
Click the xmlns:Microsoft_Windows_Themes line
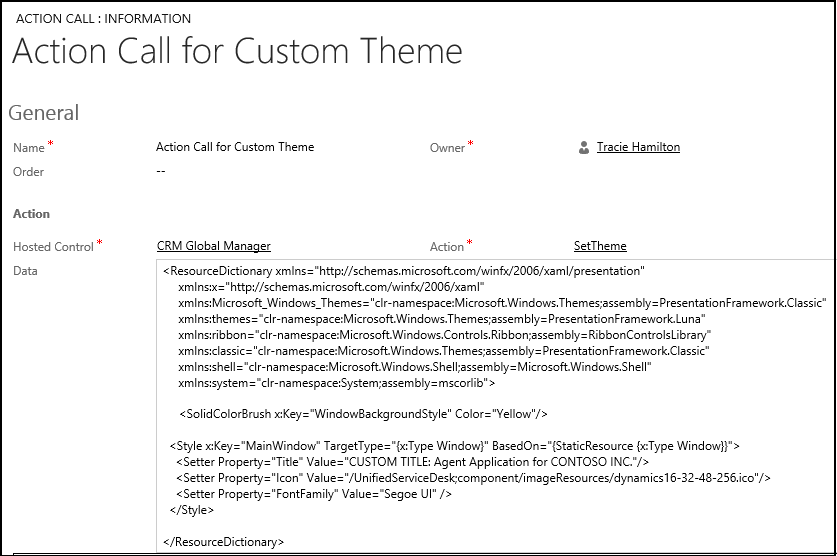[x=502, y=303]
